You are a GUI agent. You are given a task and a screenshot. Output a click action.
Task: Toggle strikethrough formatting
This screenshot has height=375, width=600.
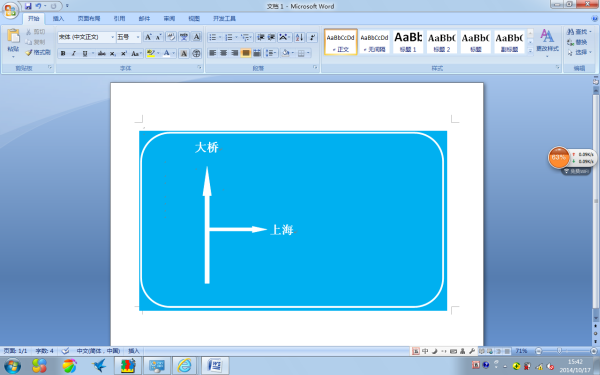coord(101,54)
